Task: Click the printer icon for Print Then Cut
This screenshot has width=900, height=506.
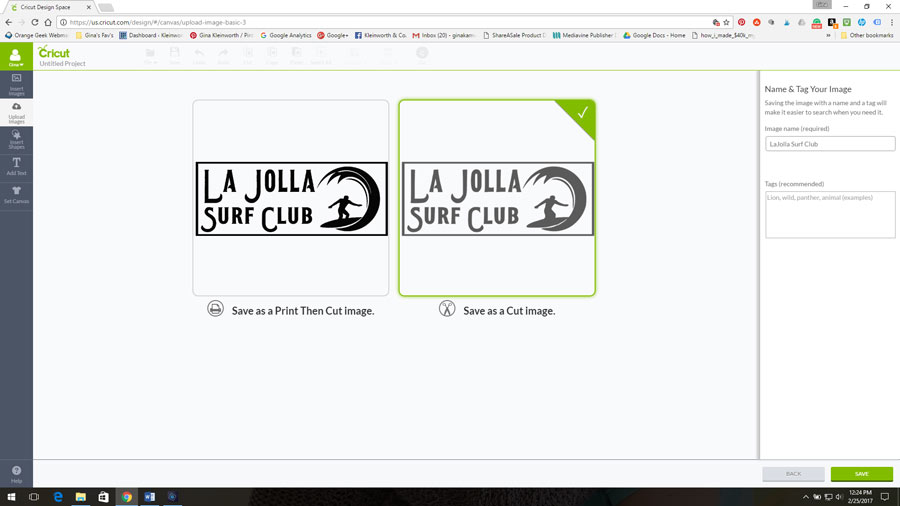Action: click(215, 309)
